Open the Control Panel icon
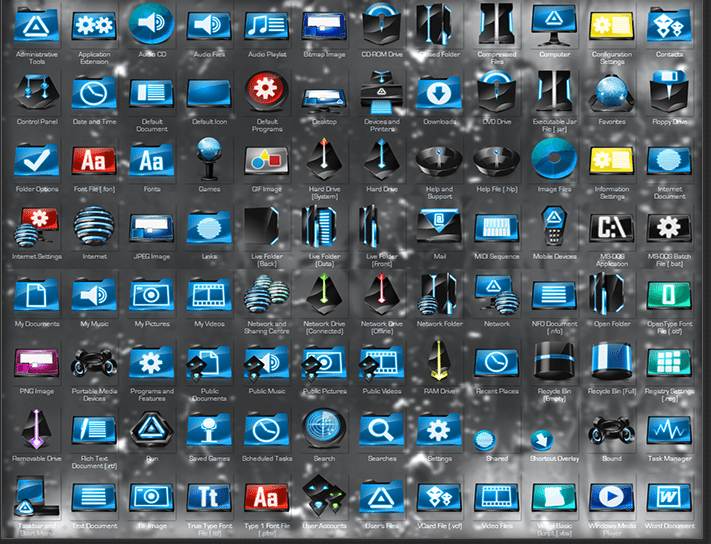The height and width of the screenshot is (544, 711). (37, 92)
